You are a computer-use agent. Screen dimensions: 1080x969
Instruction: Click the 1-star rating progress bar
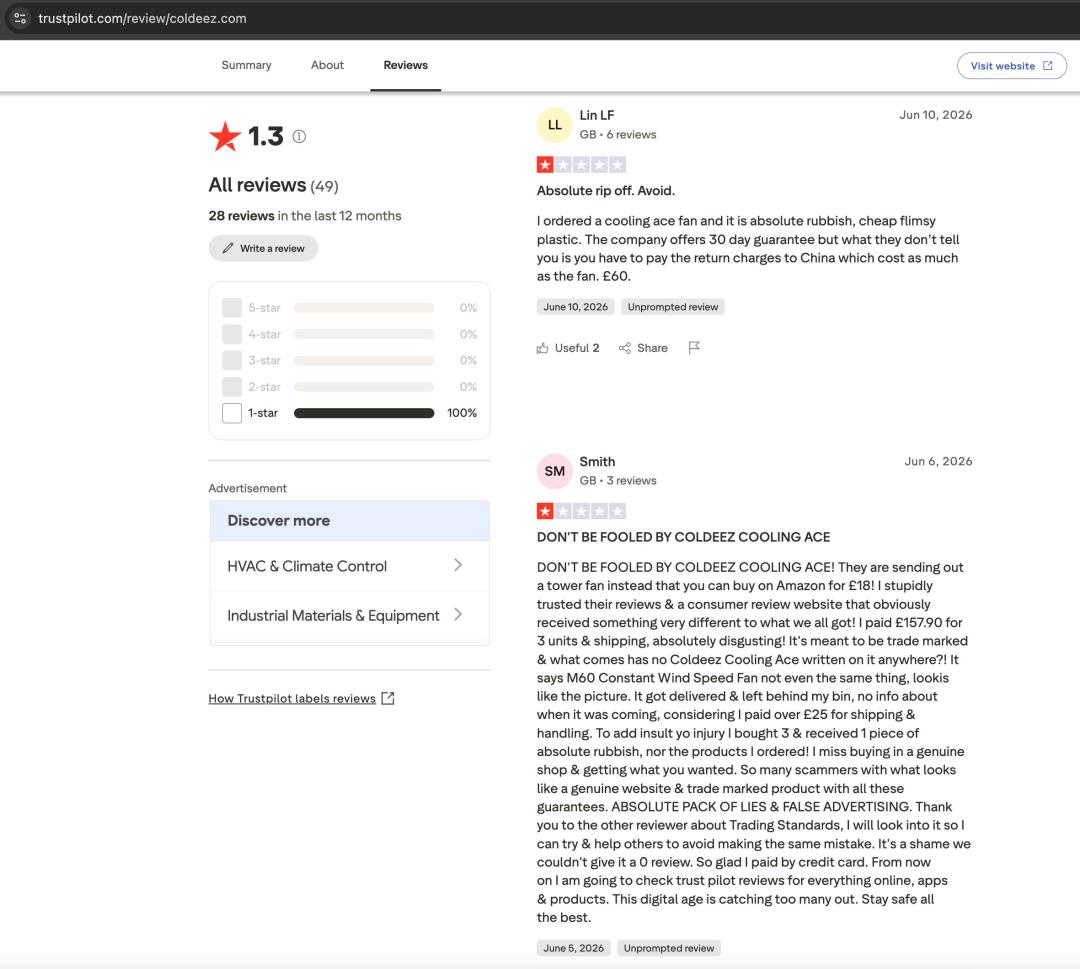tap(364, 413)
